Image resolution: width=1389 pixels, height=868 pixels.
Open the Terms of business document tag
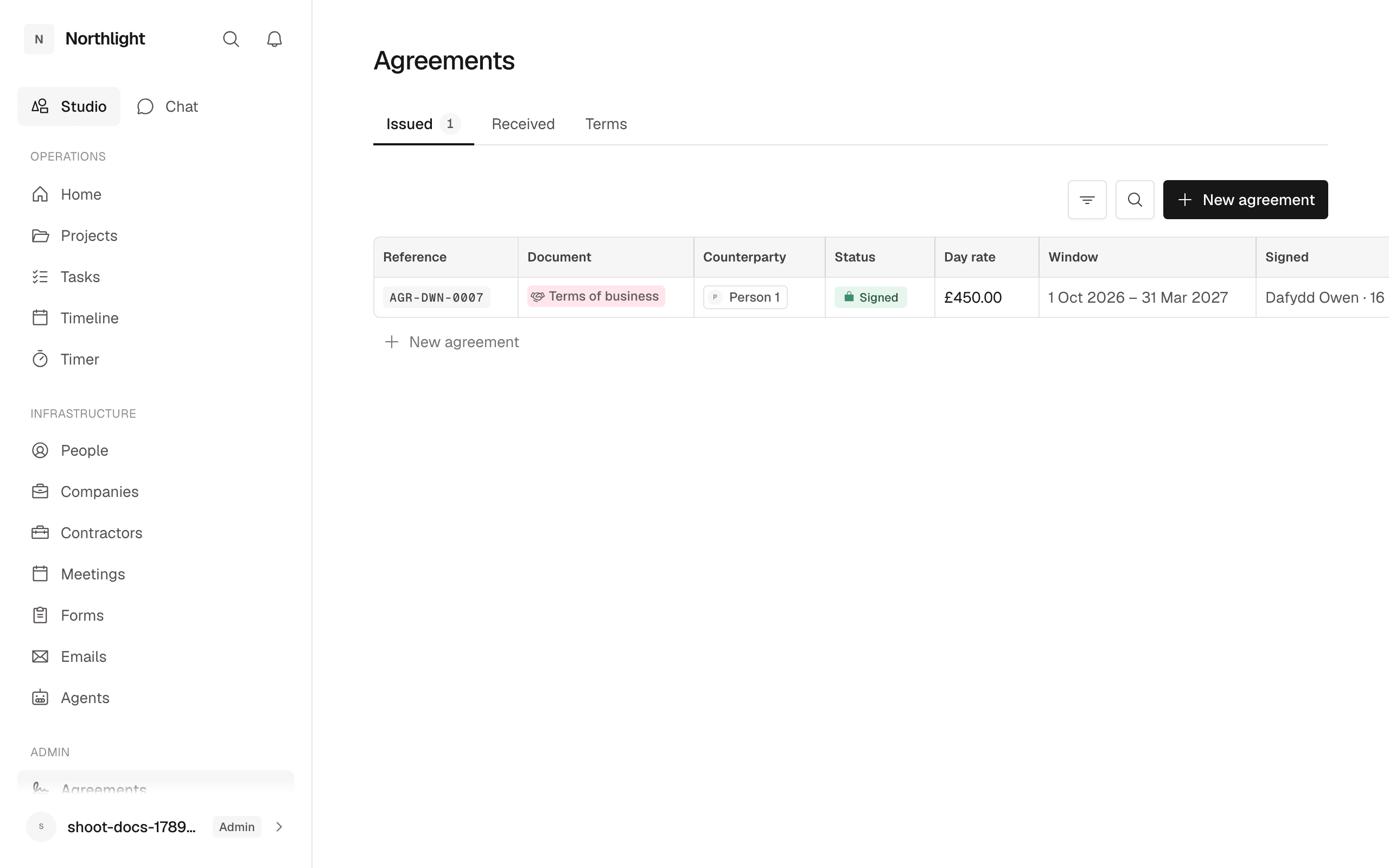(x=596, y=296)
